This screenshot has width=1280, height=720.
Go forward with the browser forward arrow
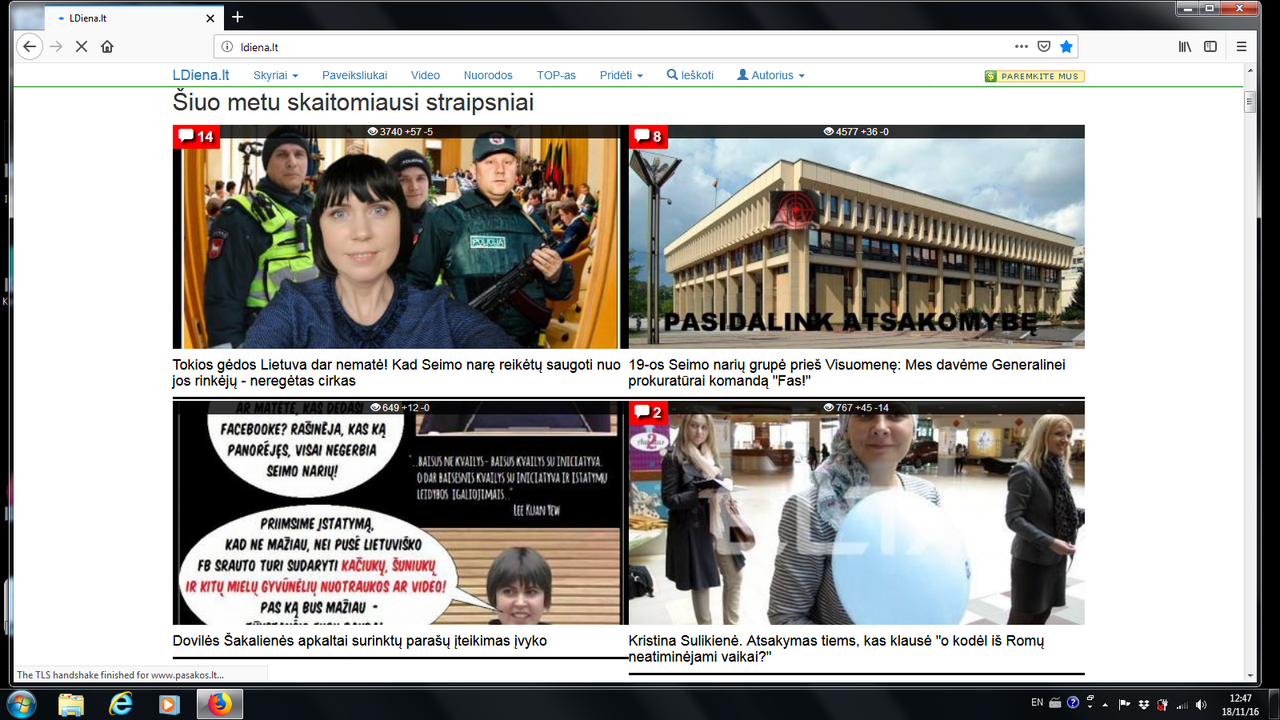tap(56, 46)
